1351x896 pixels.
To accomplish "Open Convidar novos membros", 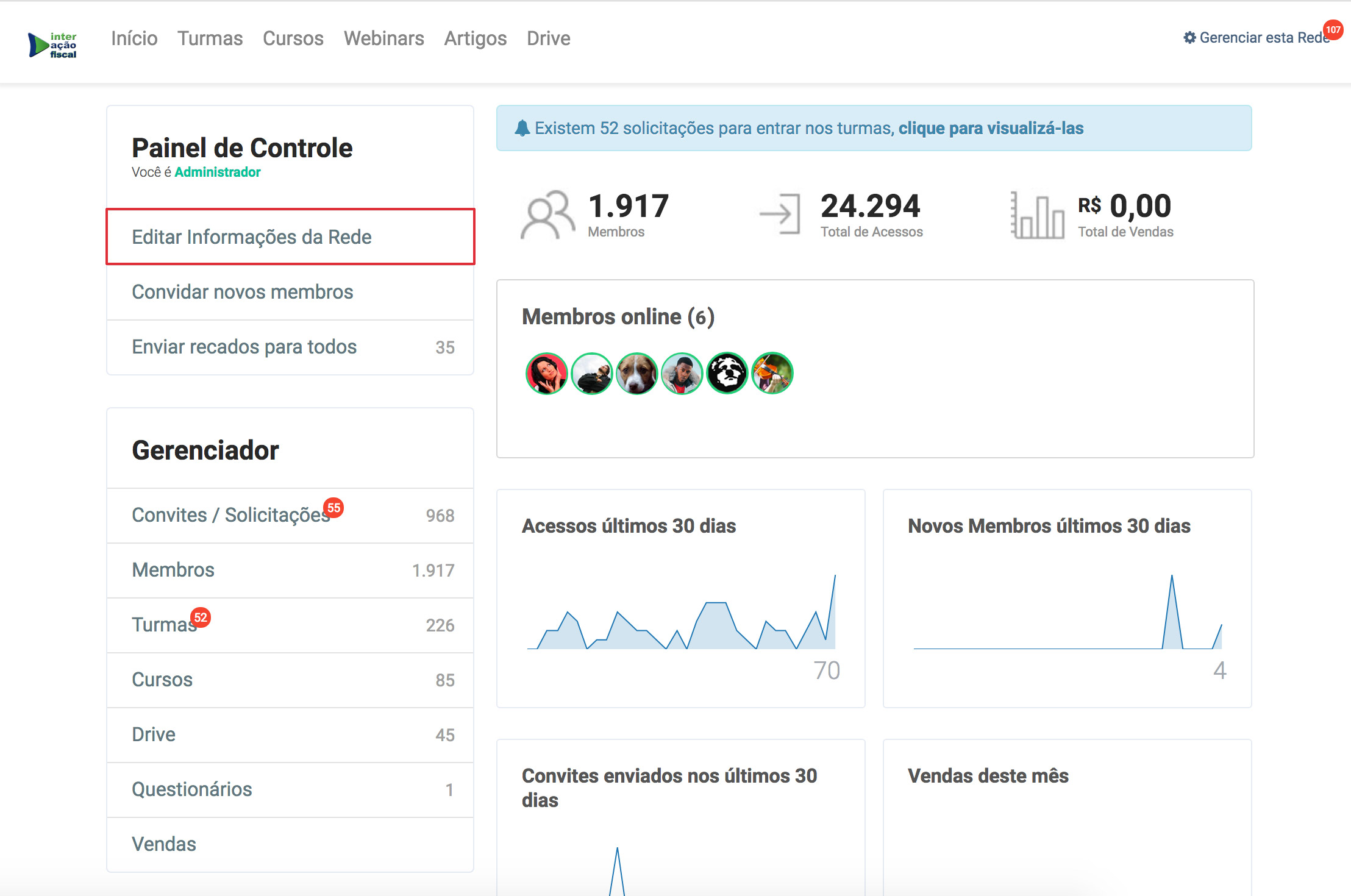I will pyautogui.click(x=243, y=291).
